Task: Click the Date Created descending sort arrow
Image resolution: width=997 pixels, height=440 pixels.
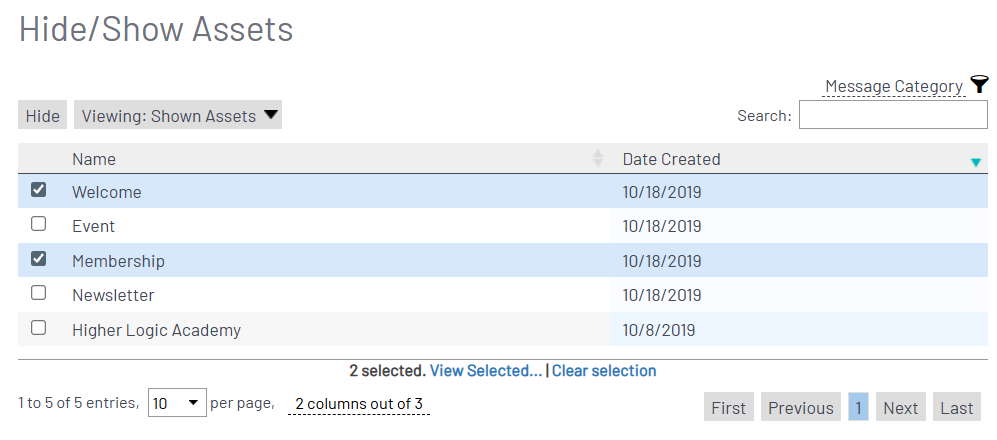Action: click(x=976, y=162)
